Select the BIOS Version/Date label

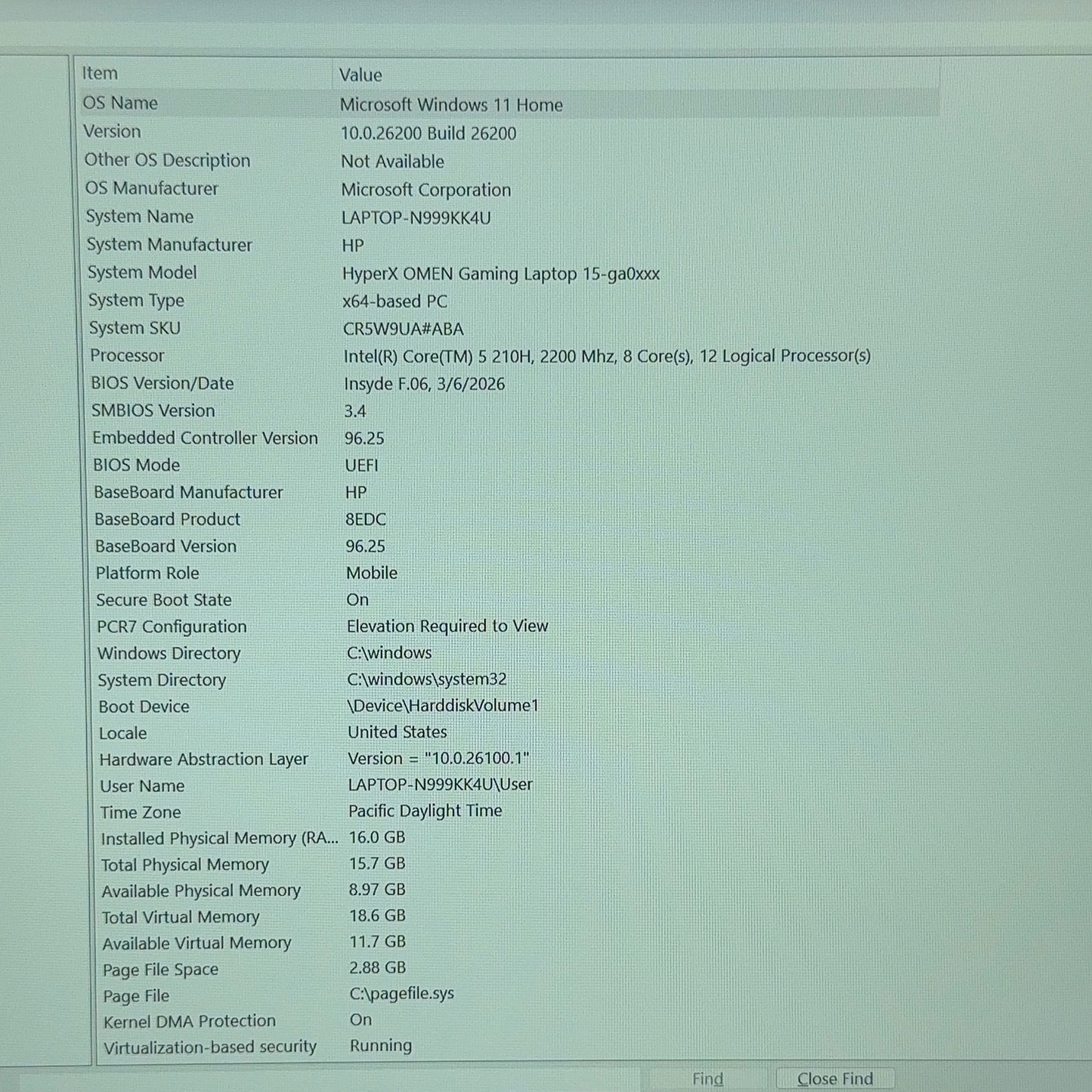point(162,383)
